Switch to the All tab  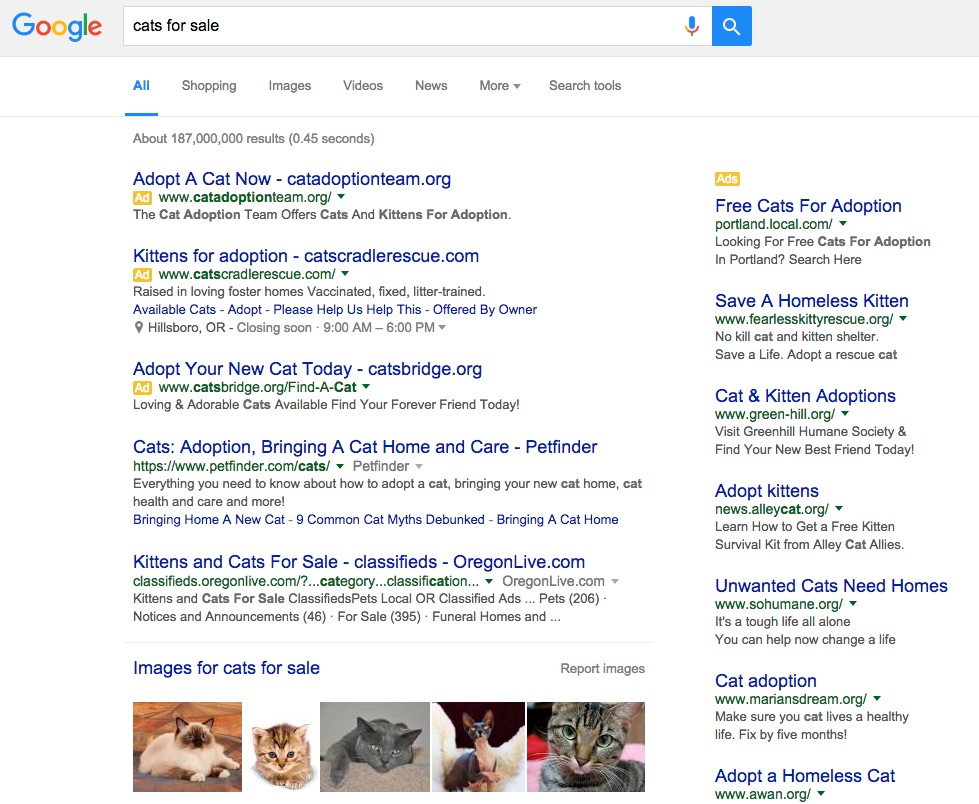141,86
